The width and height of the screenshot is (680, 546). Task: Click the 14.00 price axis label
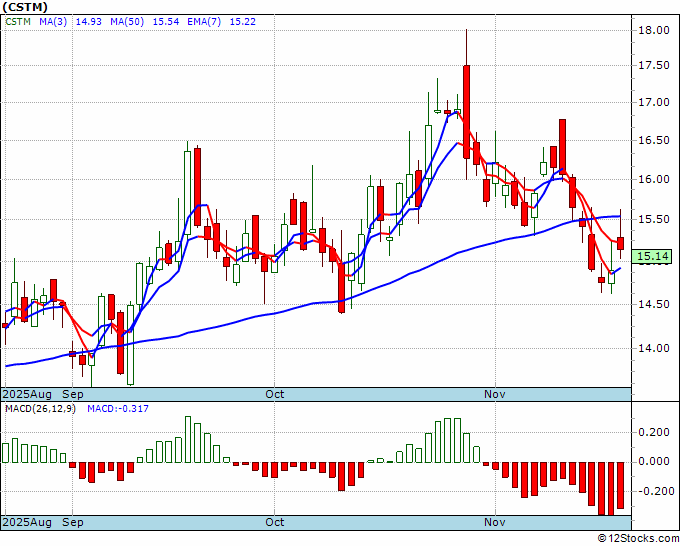coord(654,348)
